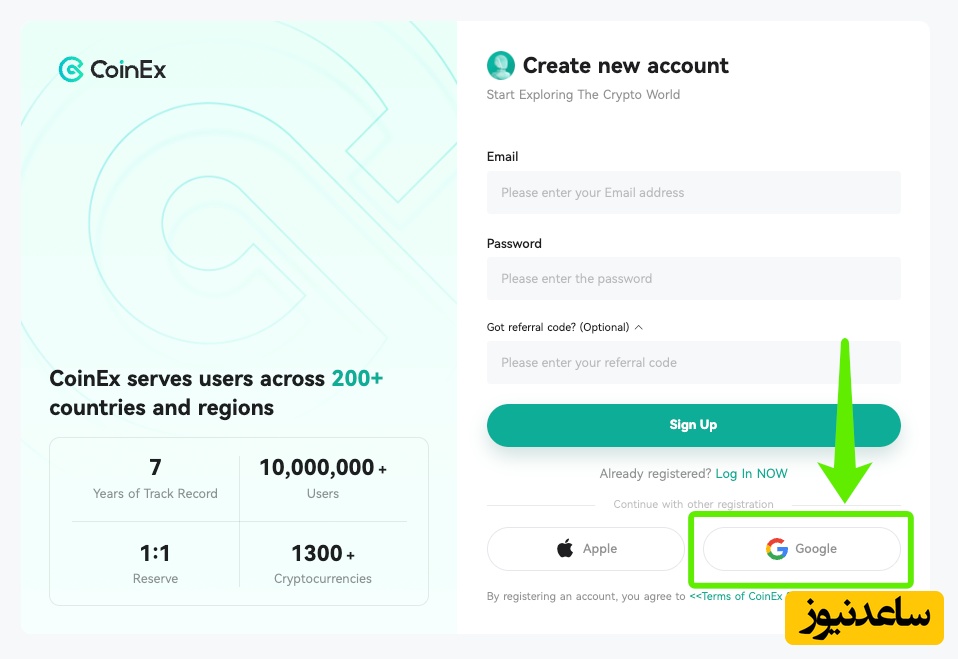Click the highlighted 200+ text in headline
The image size is (958, 659).
(358, 379)
